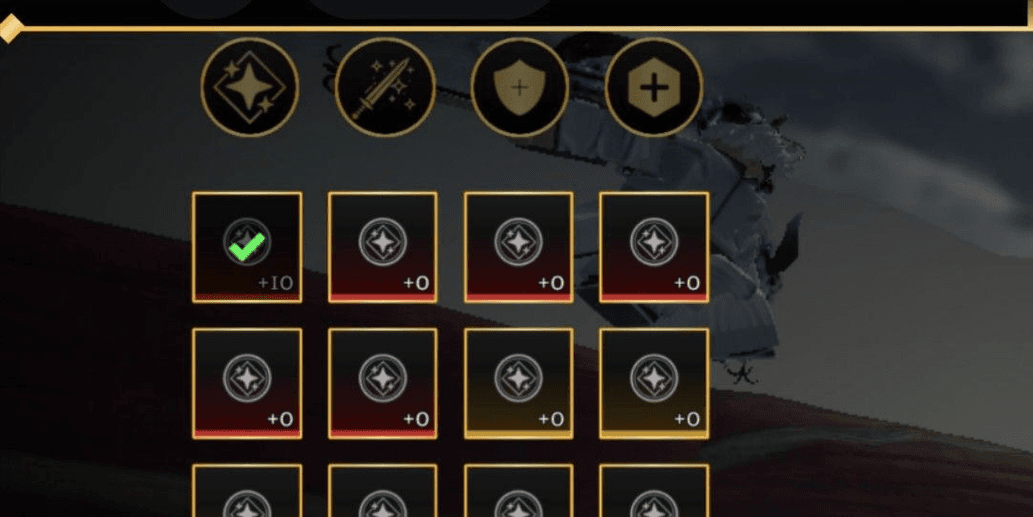Select third slot in partially visible bottom row
The image size is (1033, 517).
(x=518, y=491)
